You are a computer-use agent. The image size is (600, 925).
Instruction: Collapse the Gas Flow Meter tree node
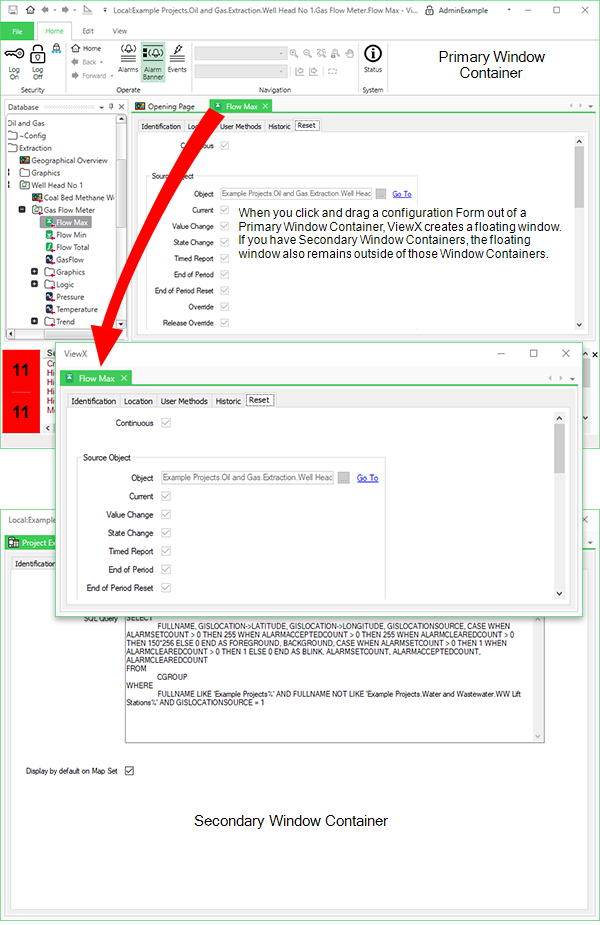[22, 210]
